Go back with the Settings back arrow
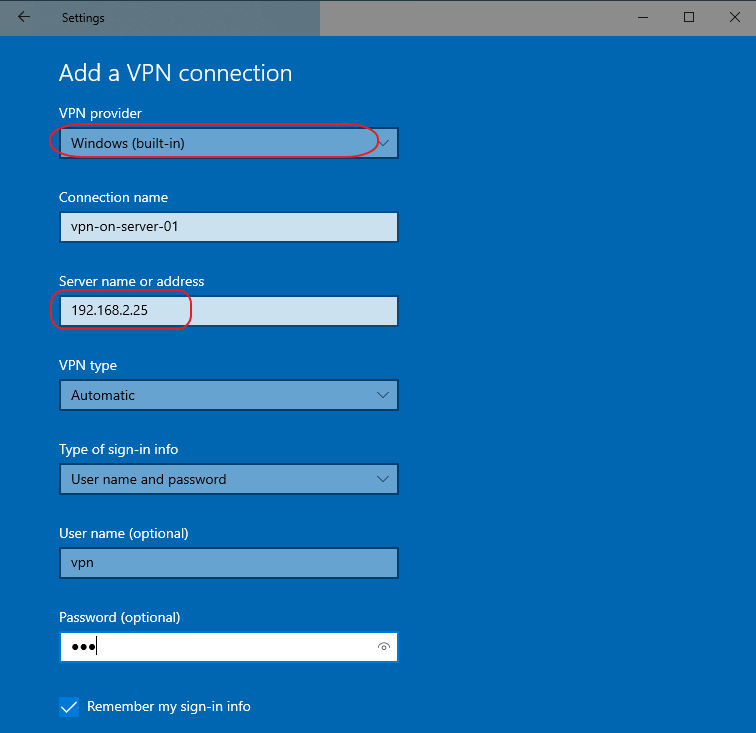The width and height of the screenshot is (756, 733). pos(24,17)
